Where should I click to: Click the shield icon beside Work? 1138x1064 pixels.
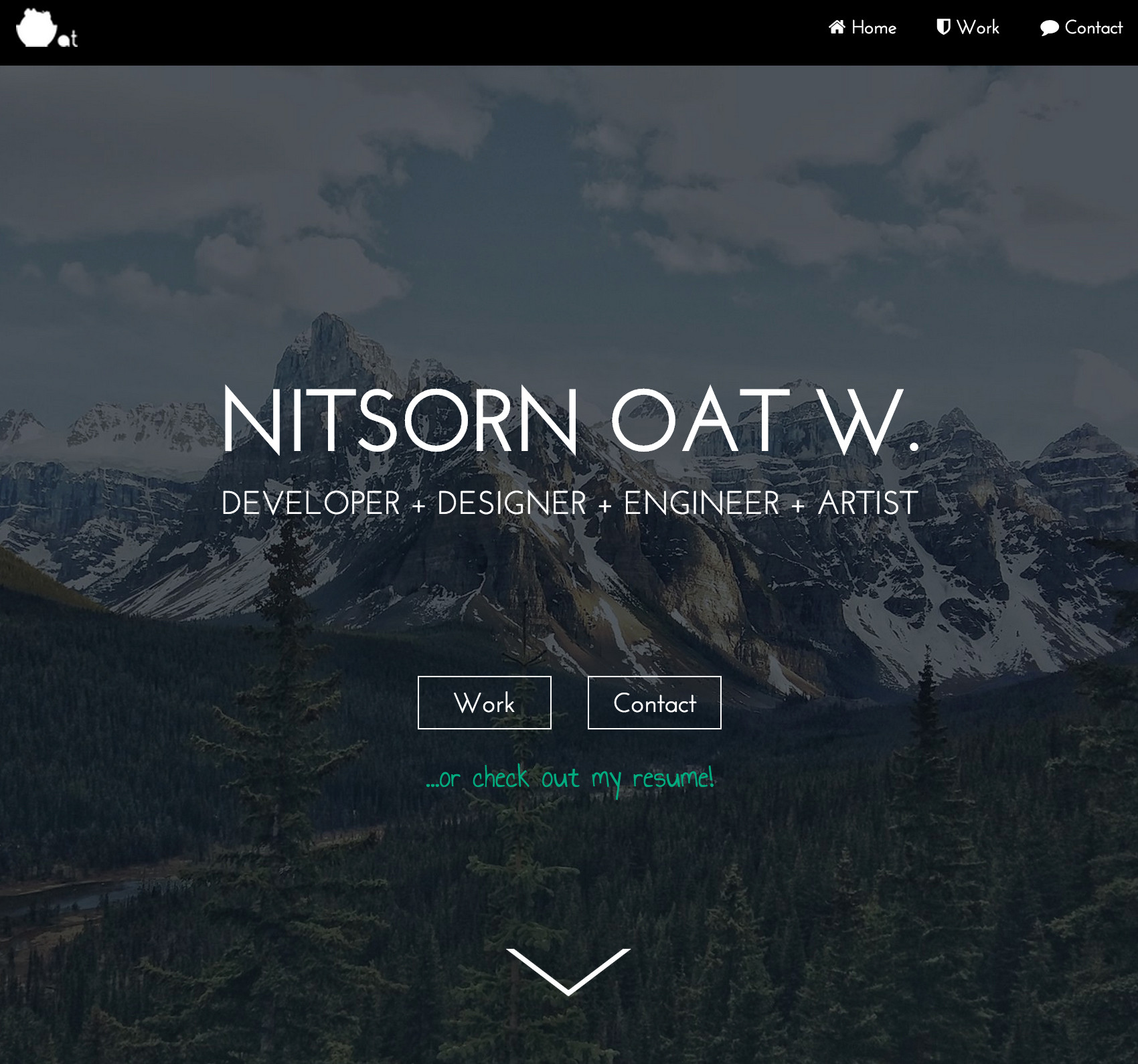click(x=943, y=27)
